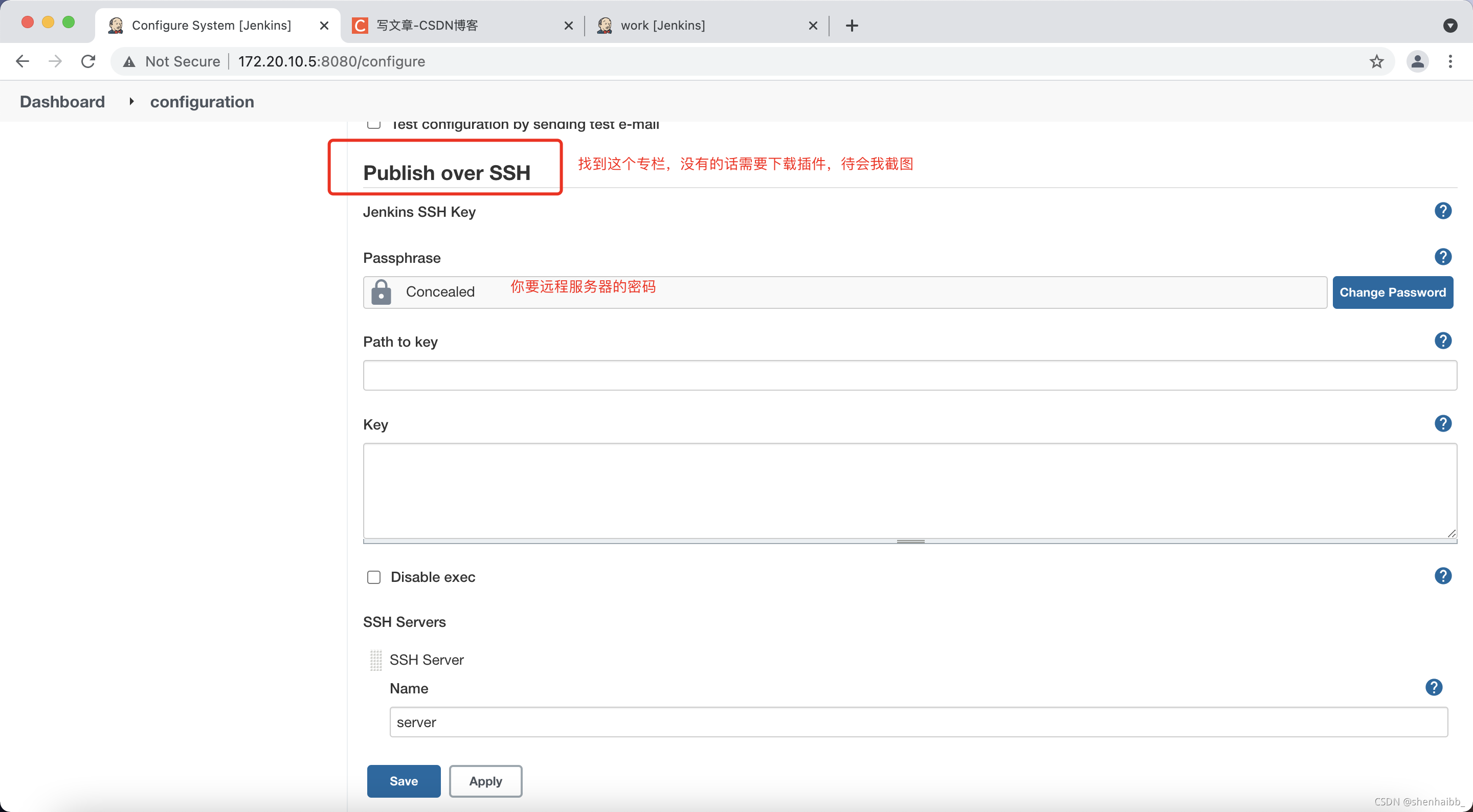Viewport: 1473px width, 812px height.
Task: Open help for the Passphrase field
Action: pos(1443,257)
